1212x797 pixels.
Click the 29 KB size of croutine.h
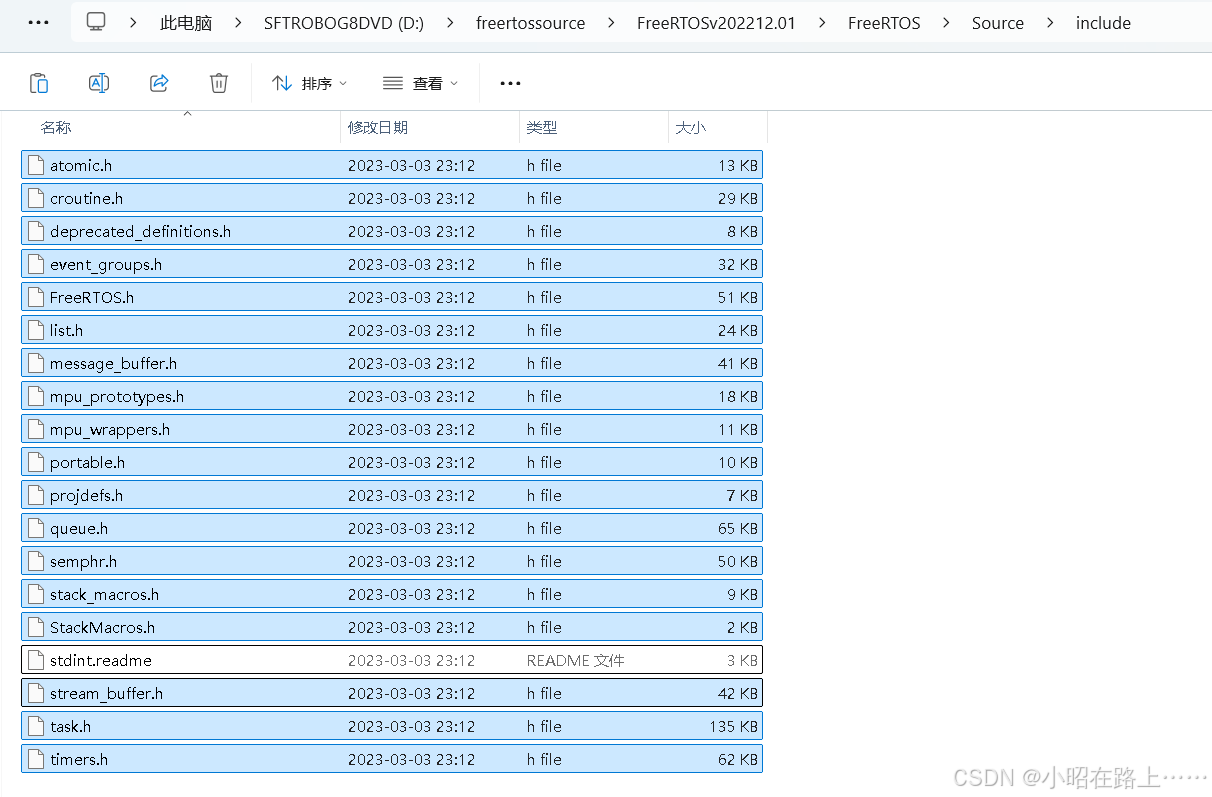(x=738, y=198)
